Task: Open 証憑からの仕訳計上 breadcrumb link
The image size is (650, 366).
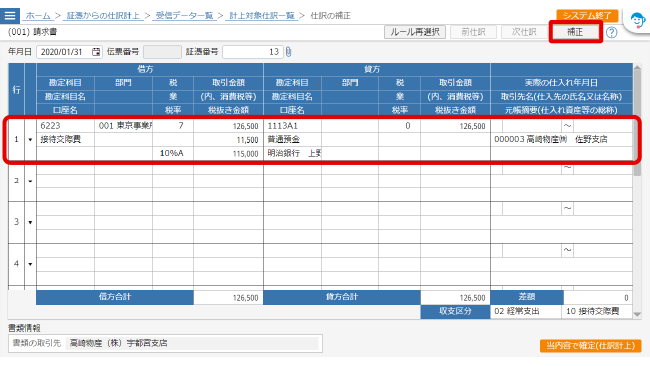Action: (x=103, y=16)
